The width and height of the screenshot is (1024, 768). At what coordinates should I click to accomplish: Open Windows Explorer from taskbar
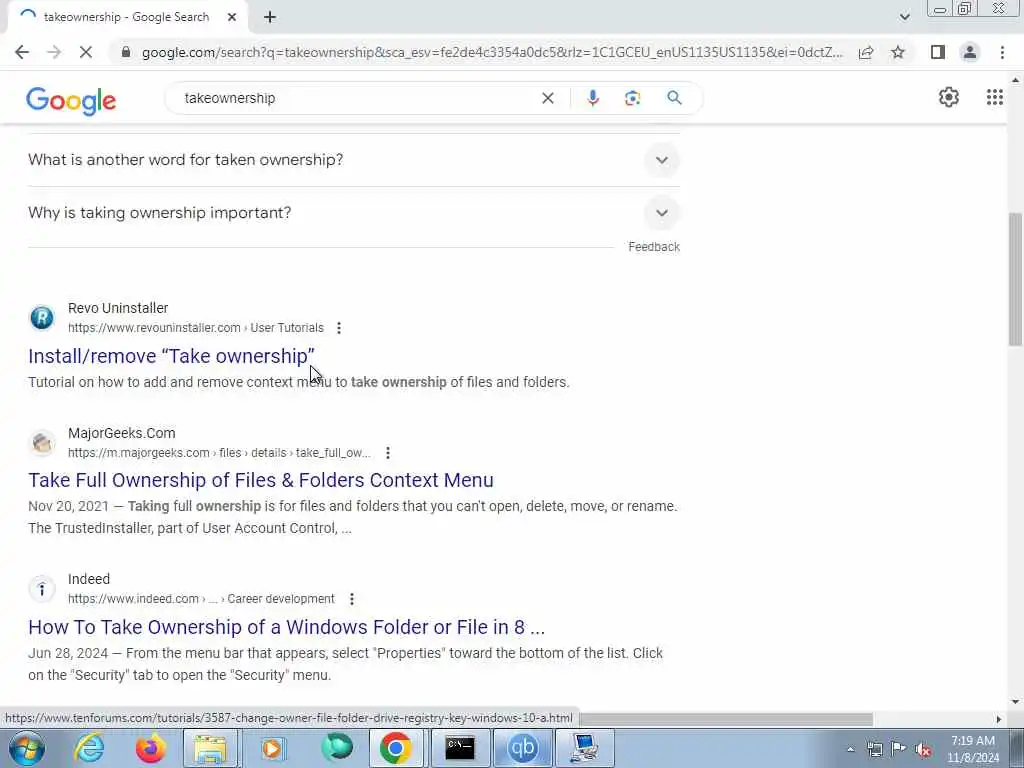pyautogui.click(x=210, y=748)
